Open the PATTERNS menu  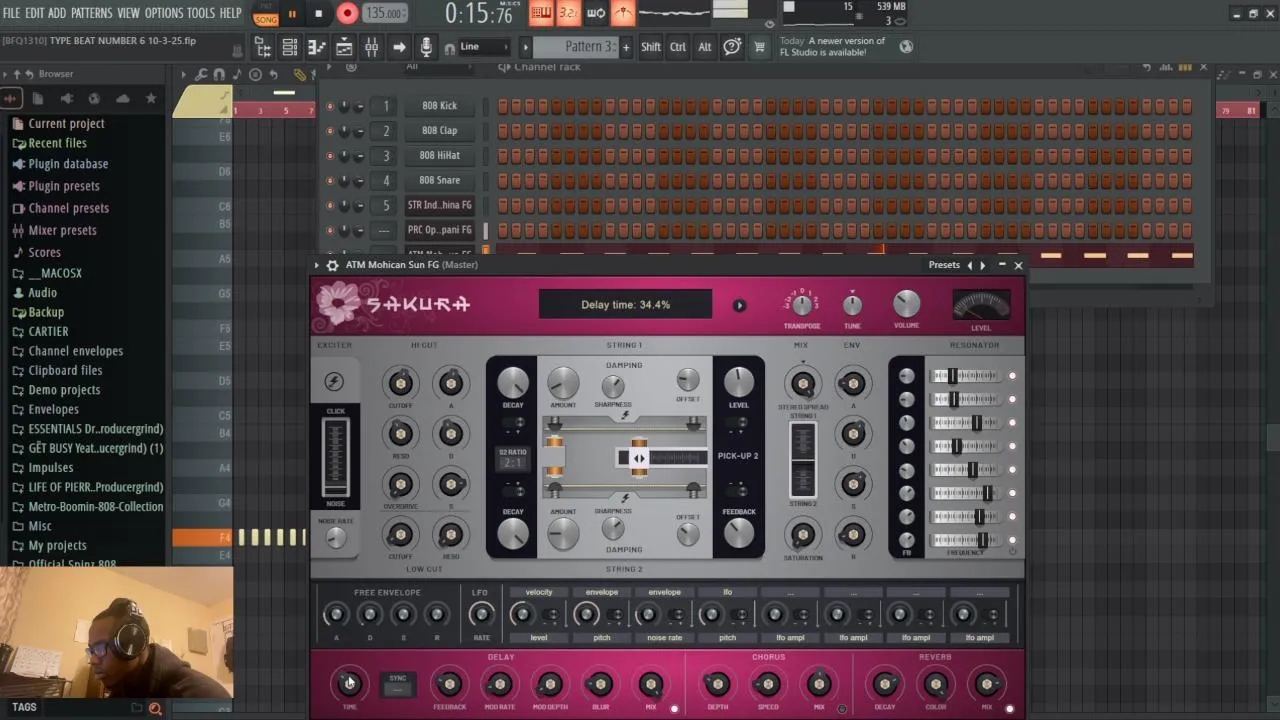(x=91, y=13)
